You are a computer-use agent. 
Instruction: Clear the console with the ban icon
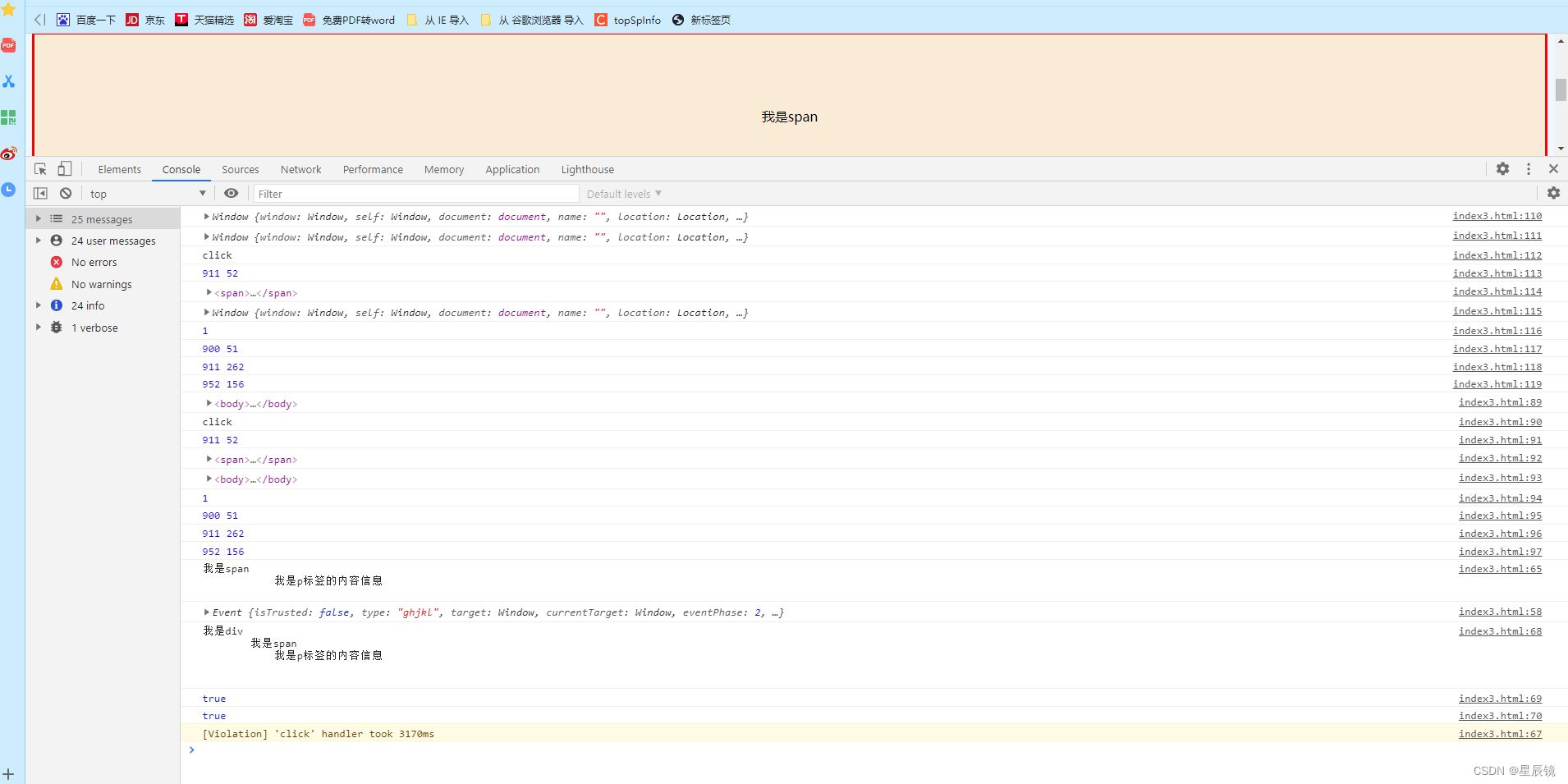(66, 194)
